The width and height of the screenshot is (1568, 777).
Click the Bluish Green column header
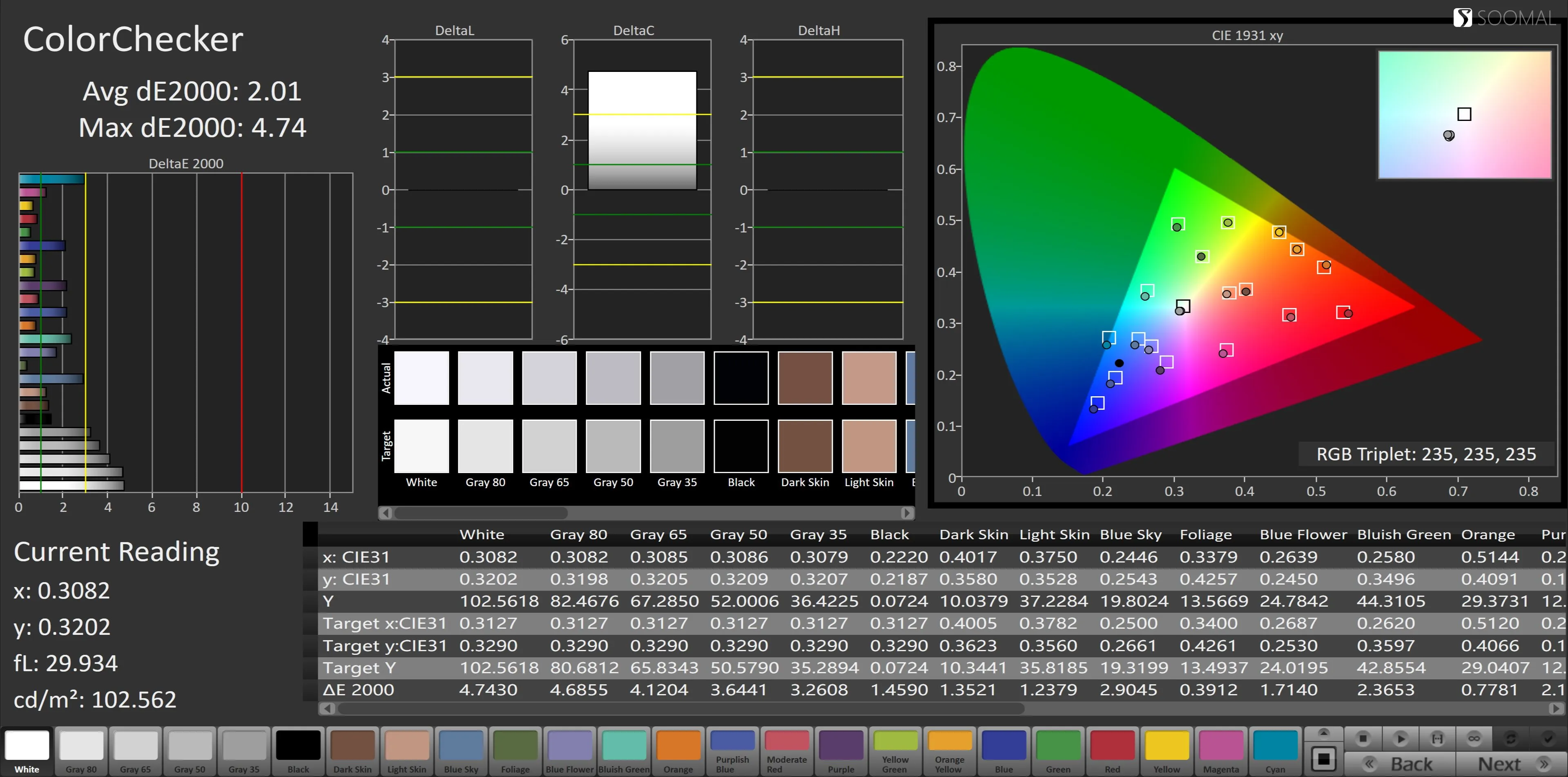click(x=1404, y=535)
